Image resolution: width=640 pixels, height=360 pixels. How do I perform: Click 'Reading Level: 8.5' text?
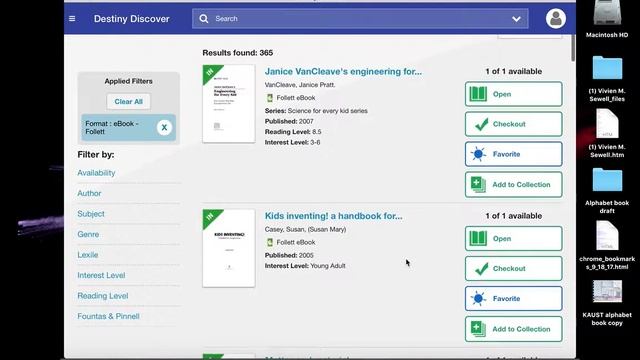(x=293, y=132)
